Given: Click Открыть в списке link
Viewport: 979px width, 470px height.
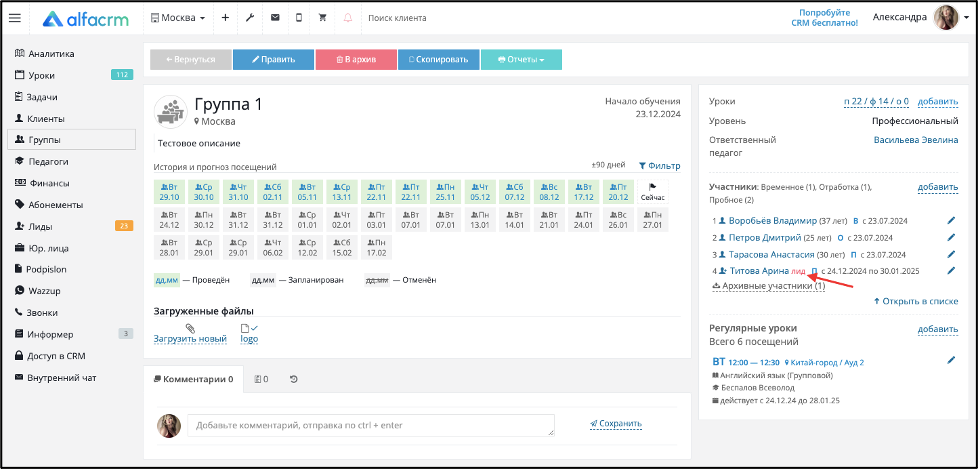Looking at the screenshot, I should coord(916,301).
